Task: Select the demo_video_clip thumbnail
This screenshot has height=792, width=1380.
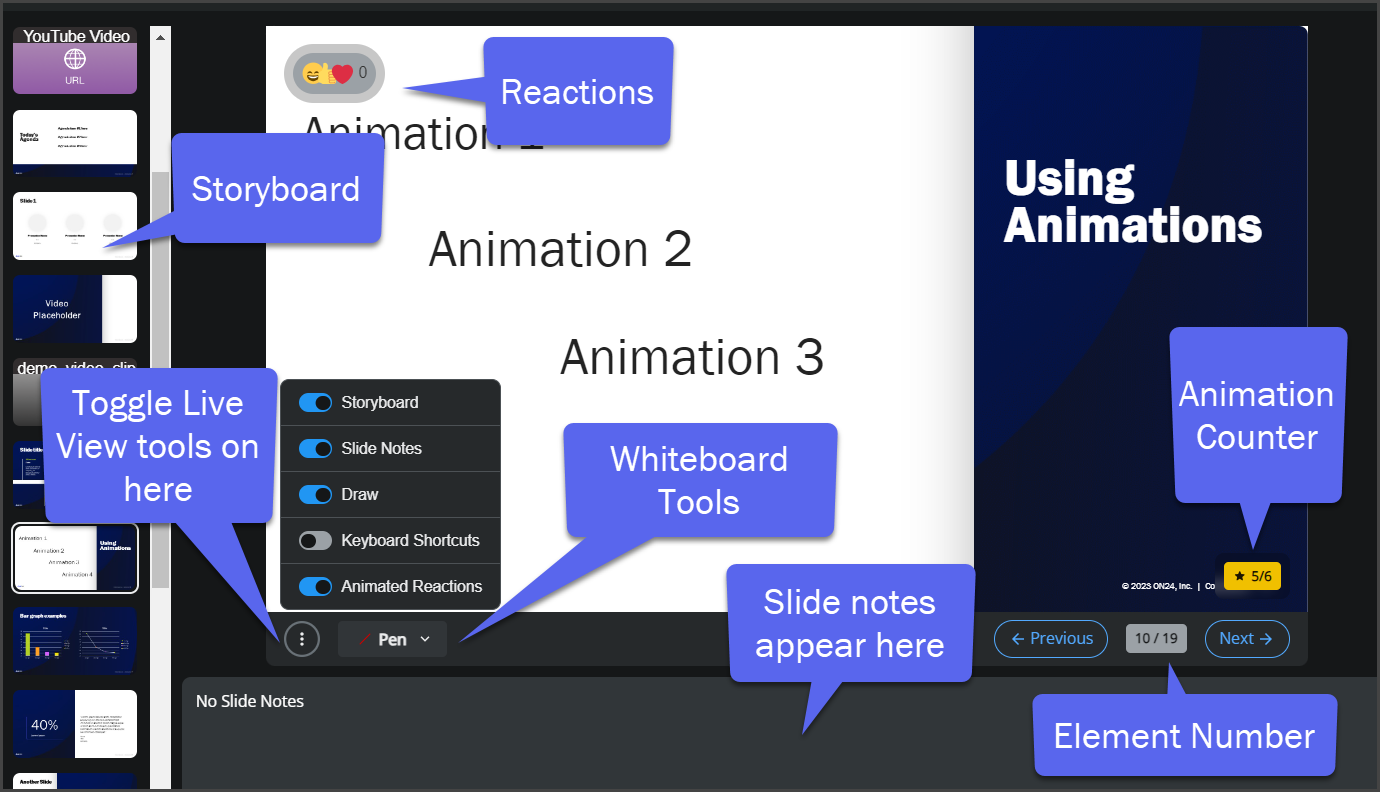Action: click(75, 392)
